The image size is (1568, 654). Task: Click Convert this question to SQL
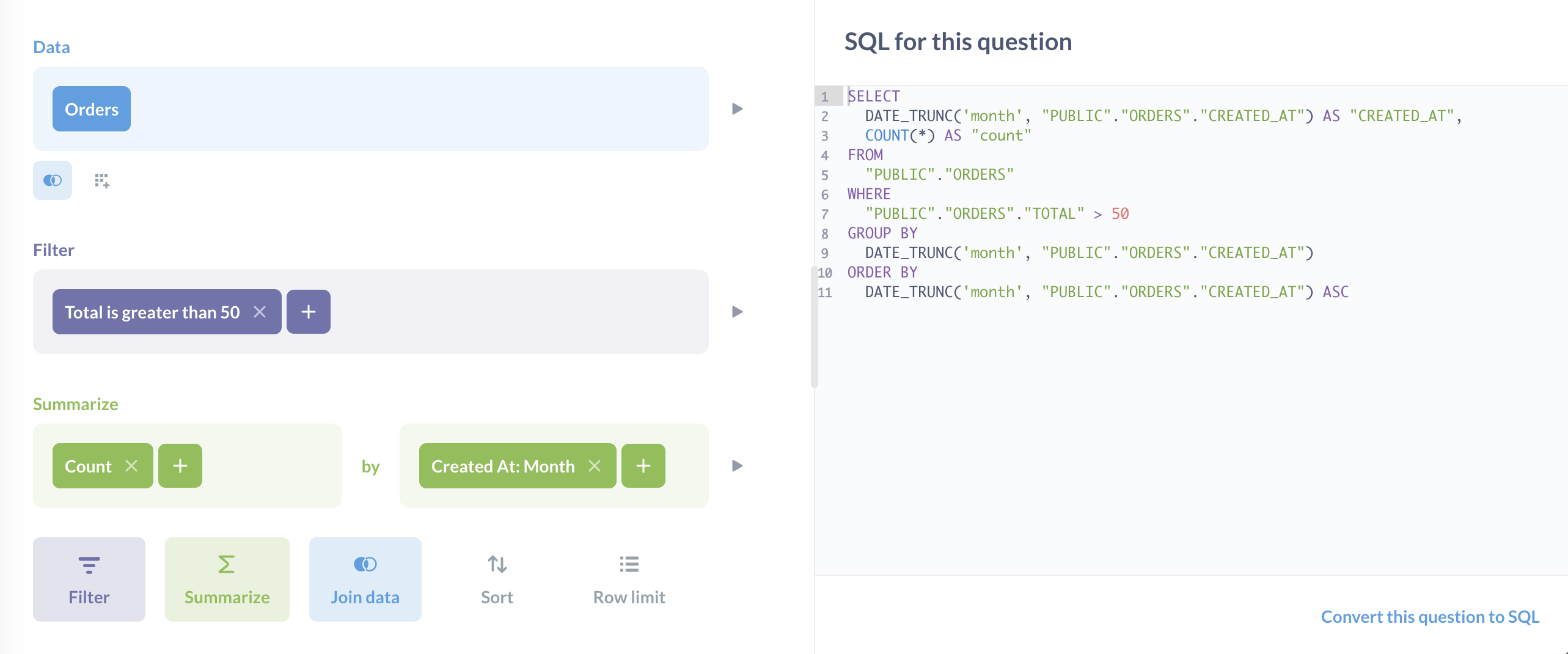(x=1430, y=617)
